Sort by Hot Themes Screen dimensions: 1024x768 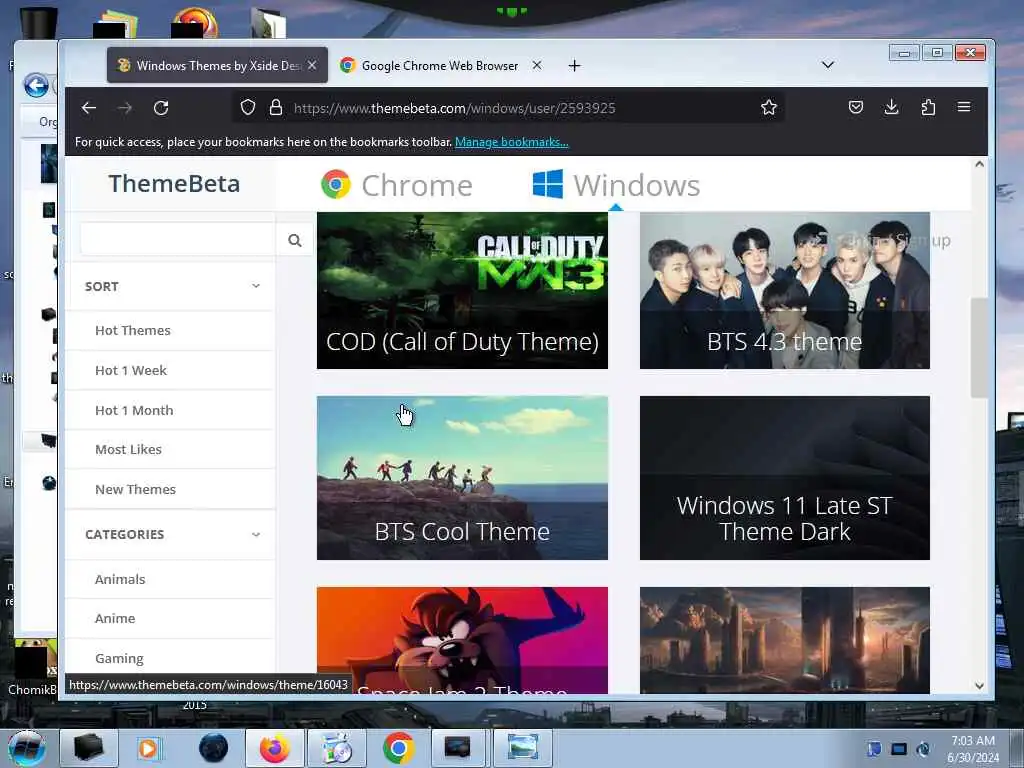click(x=133, y=330)
